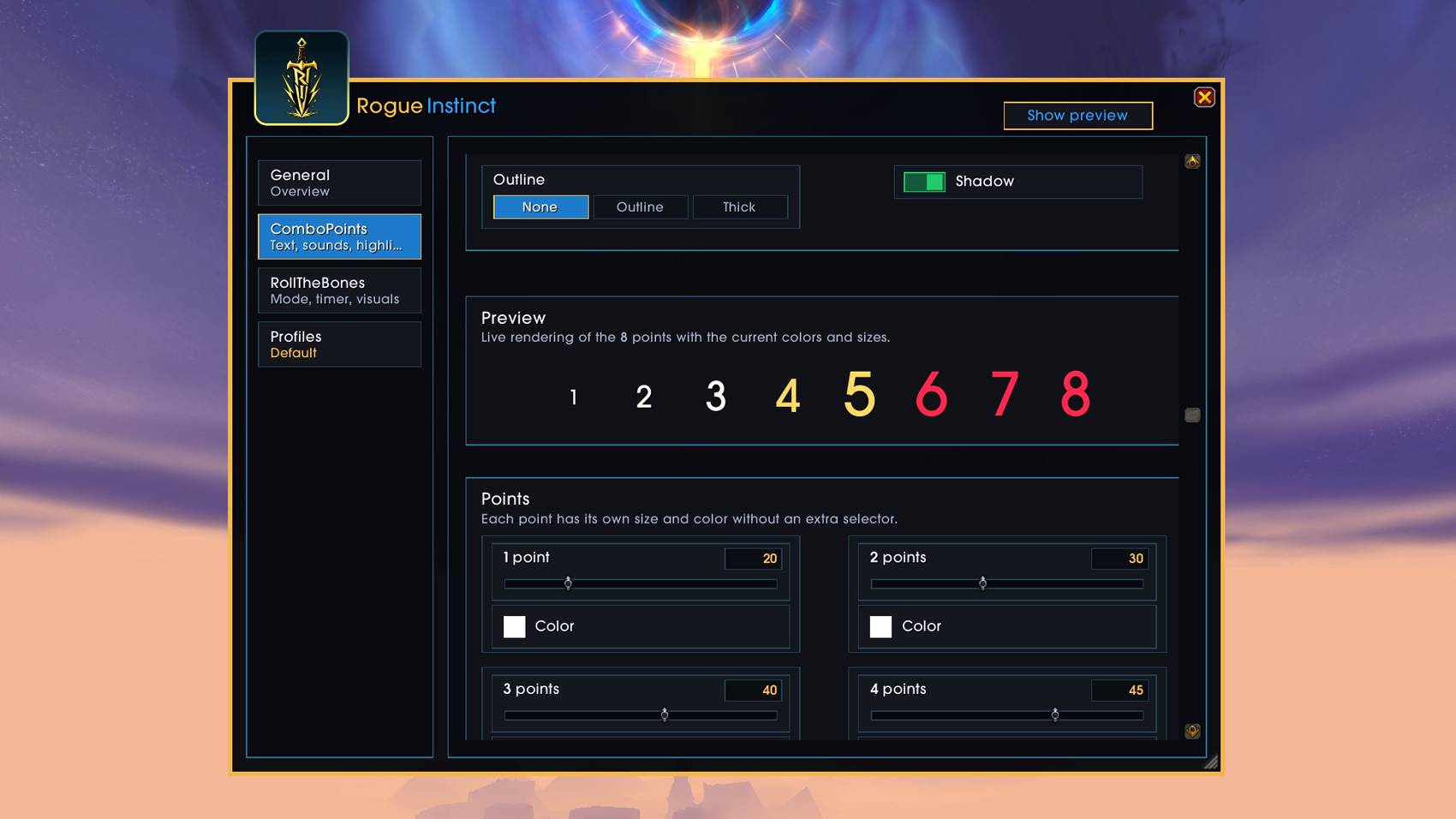Click the 3 points size slider
The height and width of the screenshot is (819, 1456).
point(641,714)
